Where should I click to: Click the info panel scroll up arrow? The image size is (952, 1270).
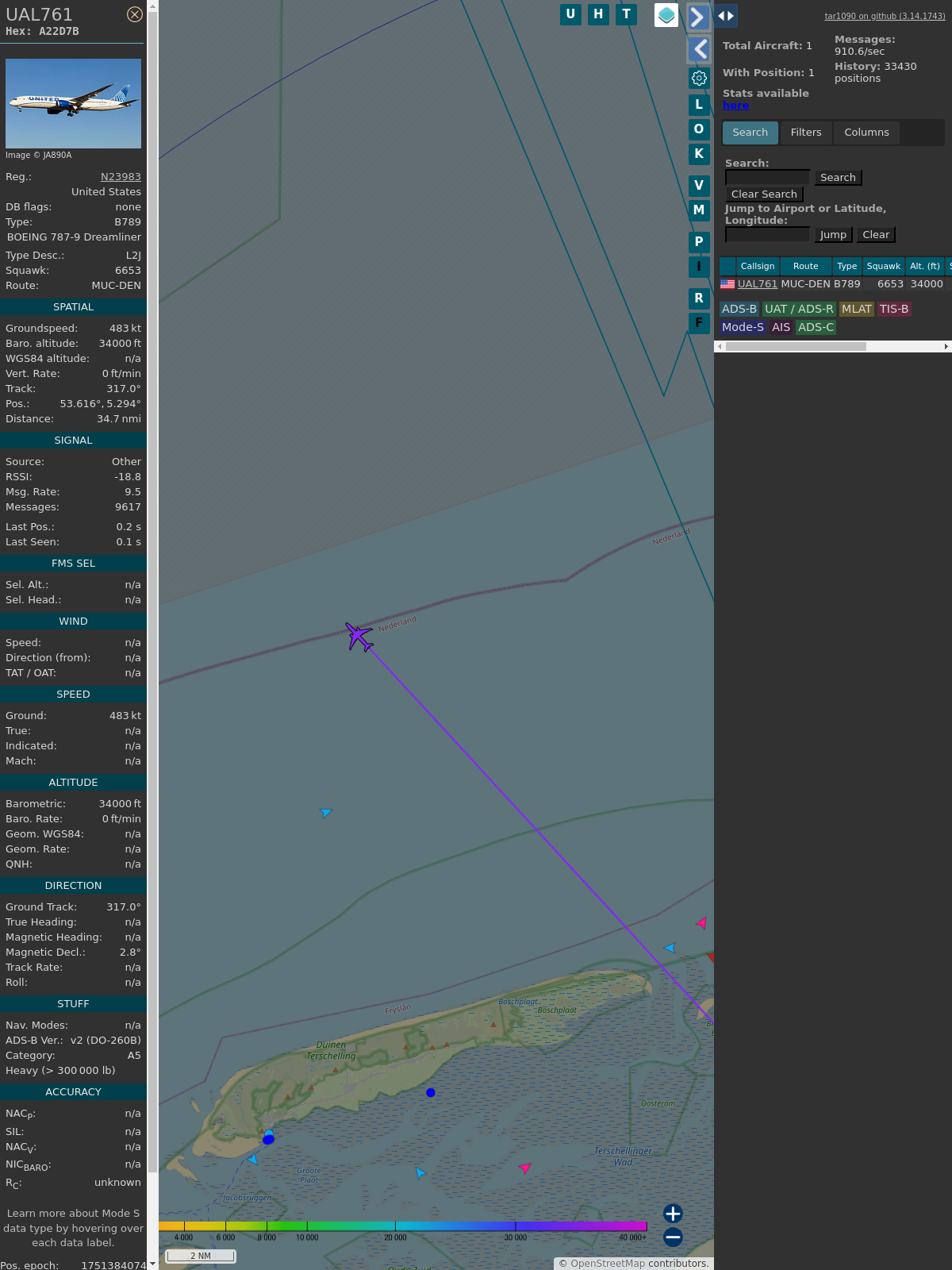click(152, 5)
